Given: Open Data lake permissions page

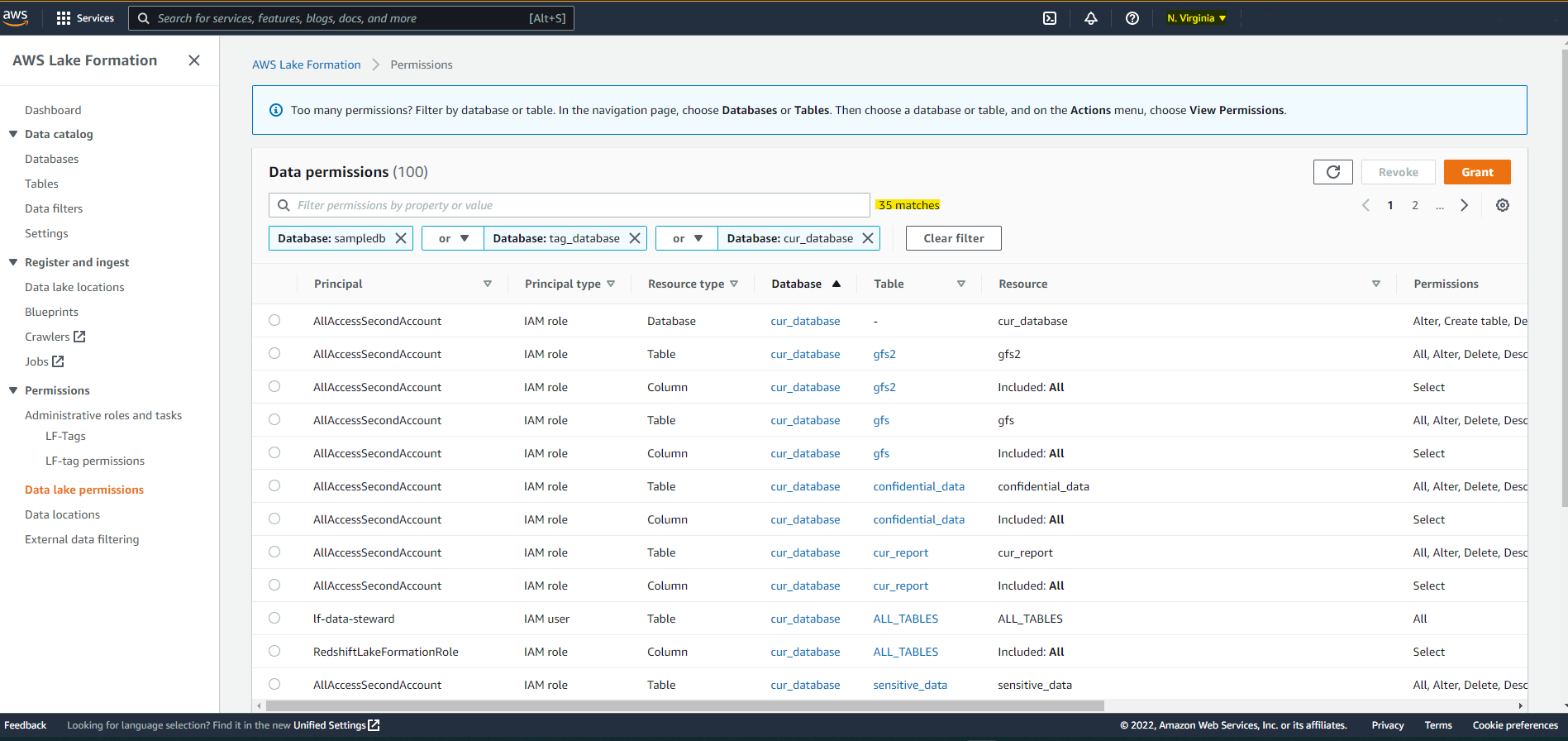Looking at the screenshot, I should [84, 490].
